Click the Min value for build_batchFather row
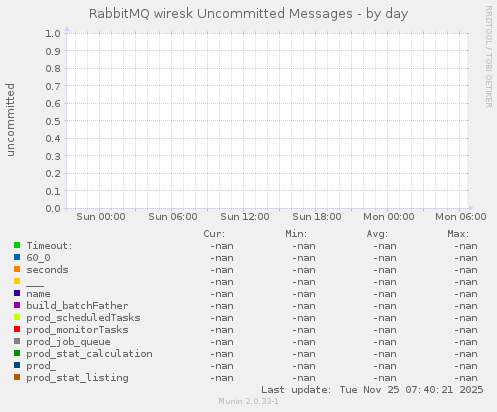Screen dimensions: 497x412 [304, 306]
